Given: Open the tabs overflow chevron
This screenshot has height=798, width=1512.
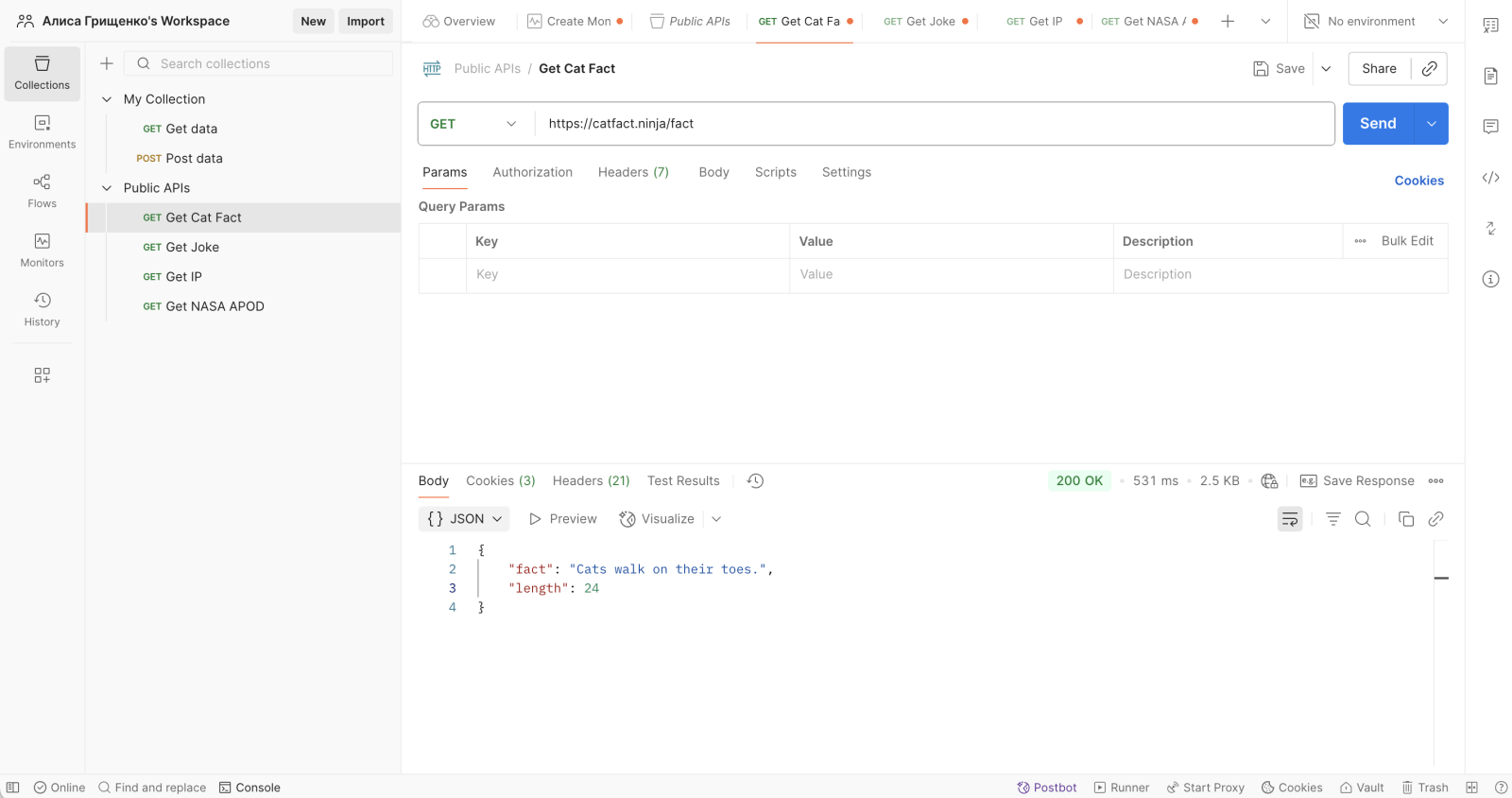Looking at the screenshot, I should click(1265, 21).
